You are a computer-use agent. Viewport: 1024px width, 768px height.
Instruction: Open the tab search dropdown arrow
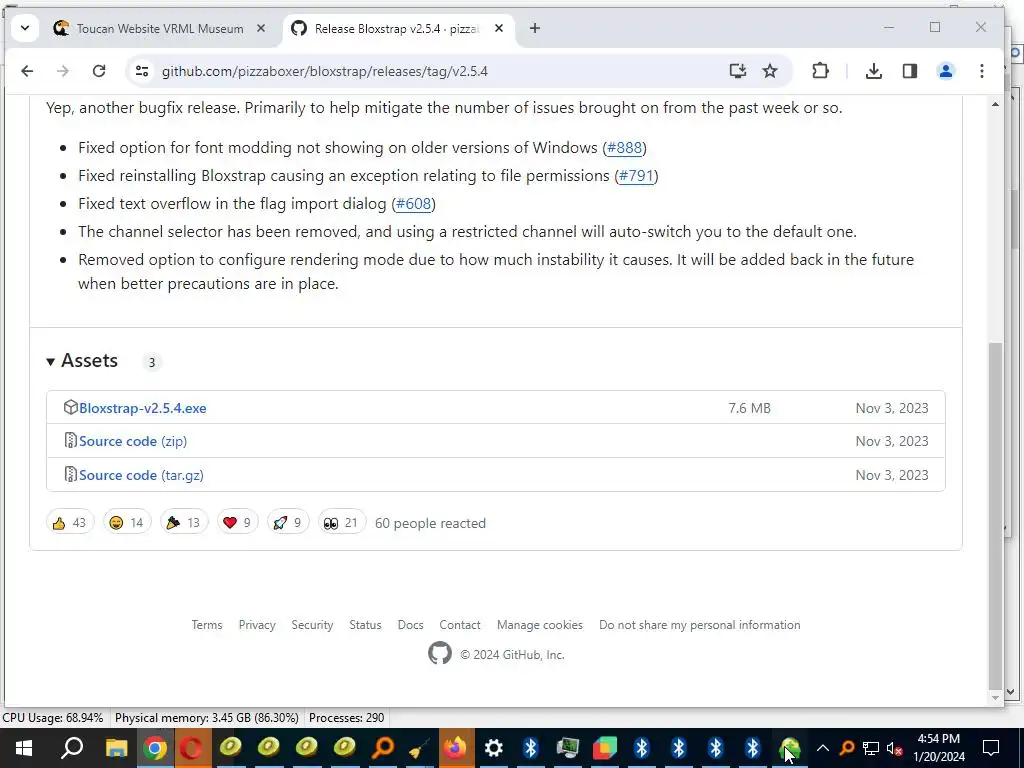pos(25,28)
